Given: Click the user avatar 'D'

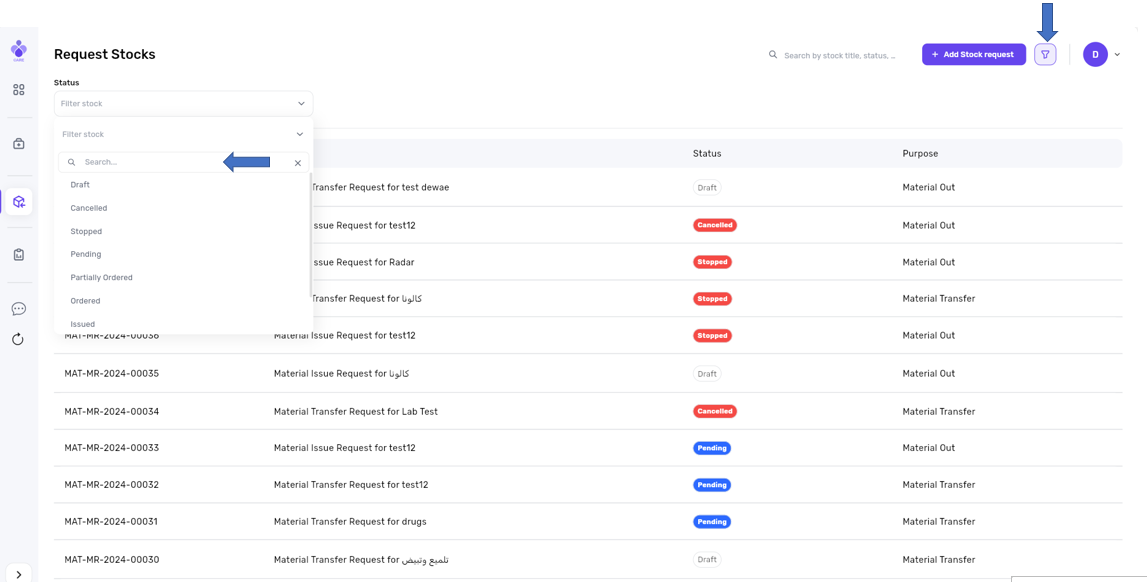Looking at the screenshot, I should pyautogui.click(x=1095, y=55).
